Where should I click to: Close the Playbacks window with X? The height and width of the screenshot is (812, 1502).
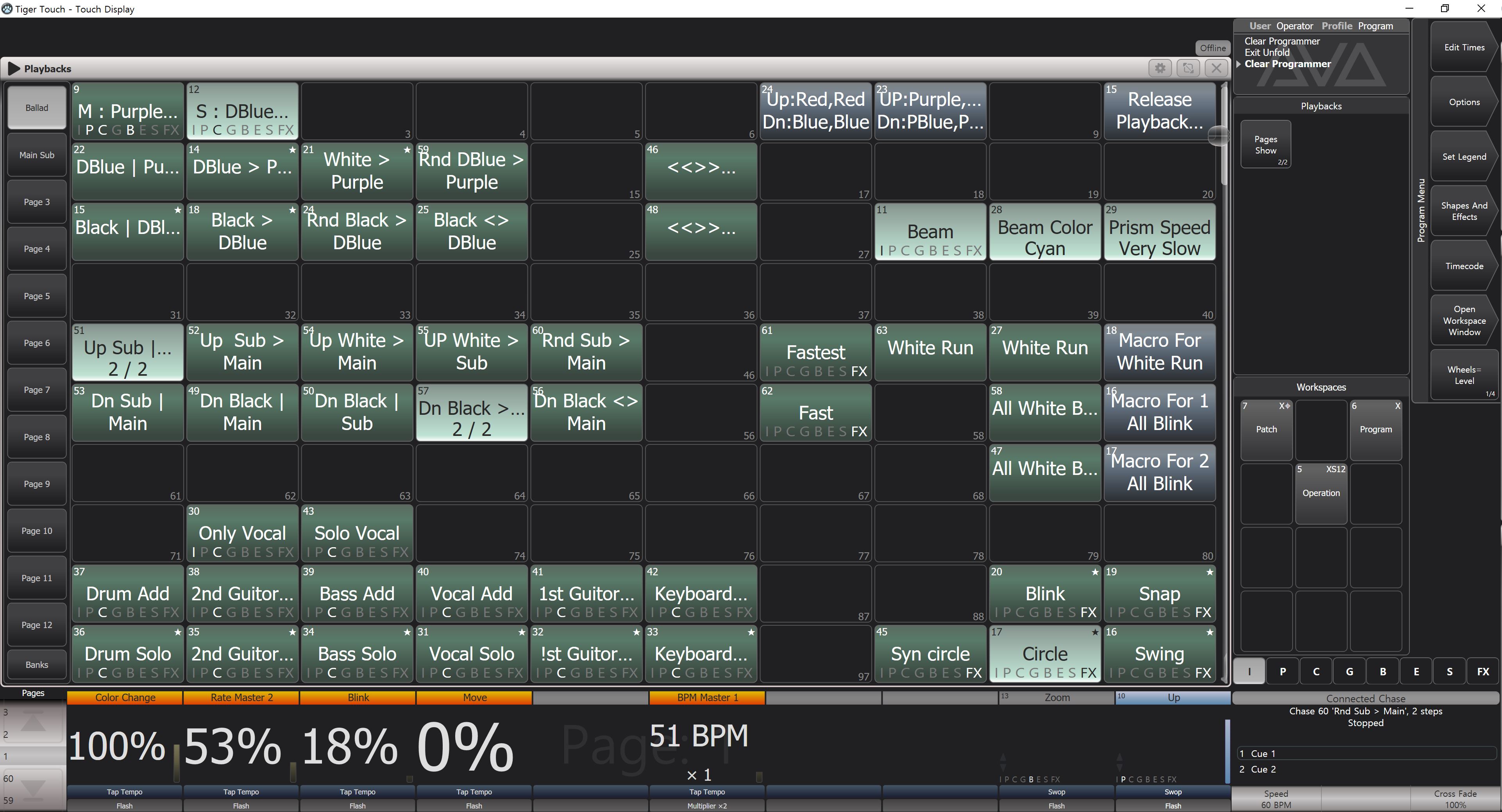click(1216, 68)
